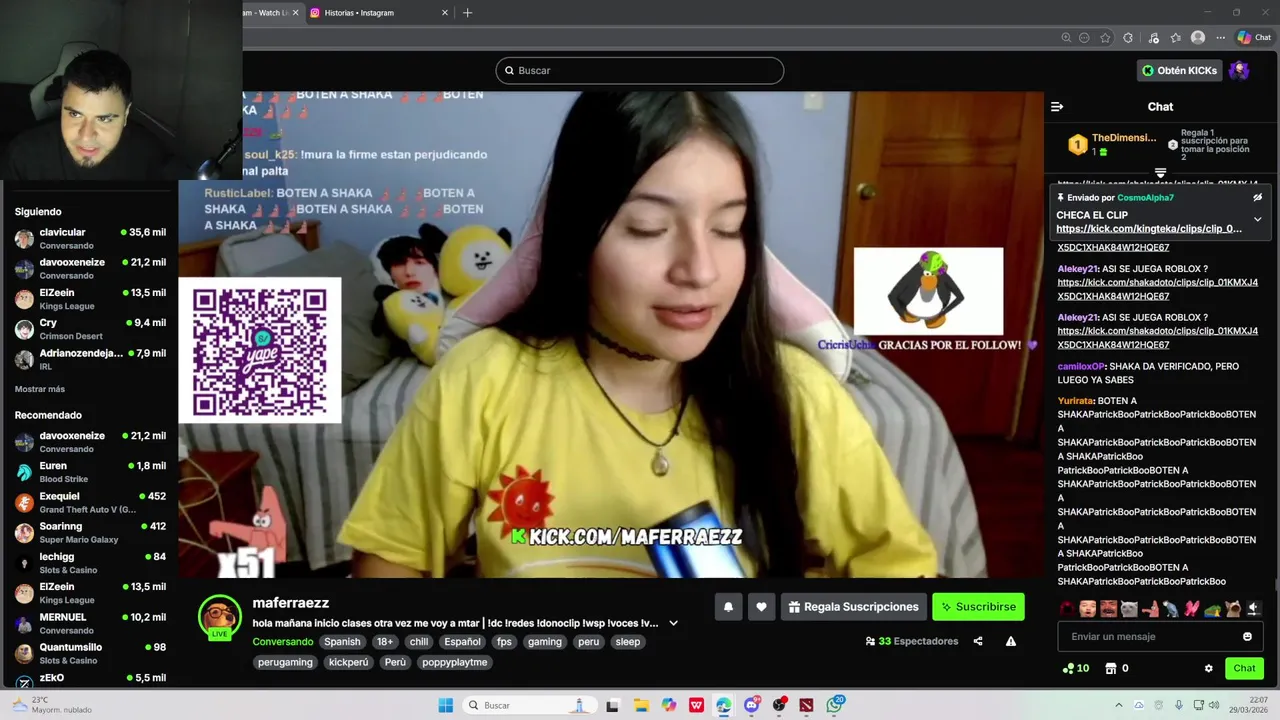This screenshot has width=1280, height=720.
Task: Click the media control music note icon
Action: tap(1153, 38)
